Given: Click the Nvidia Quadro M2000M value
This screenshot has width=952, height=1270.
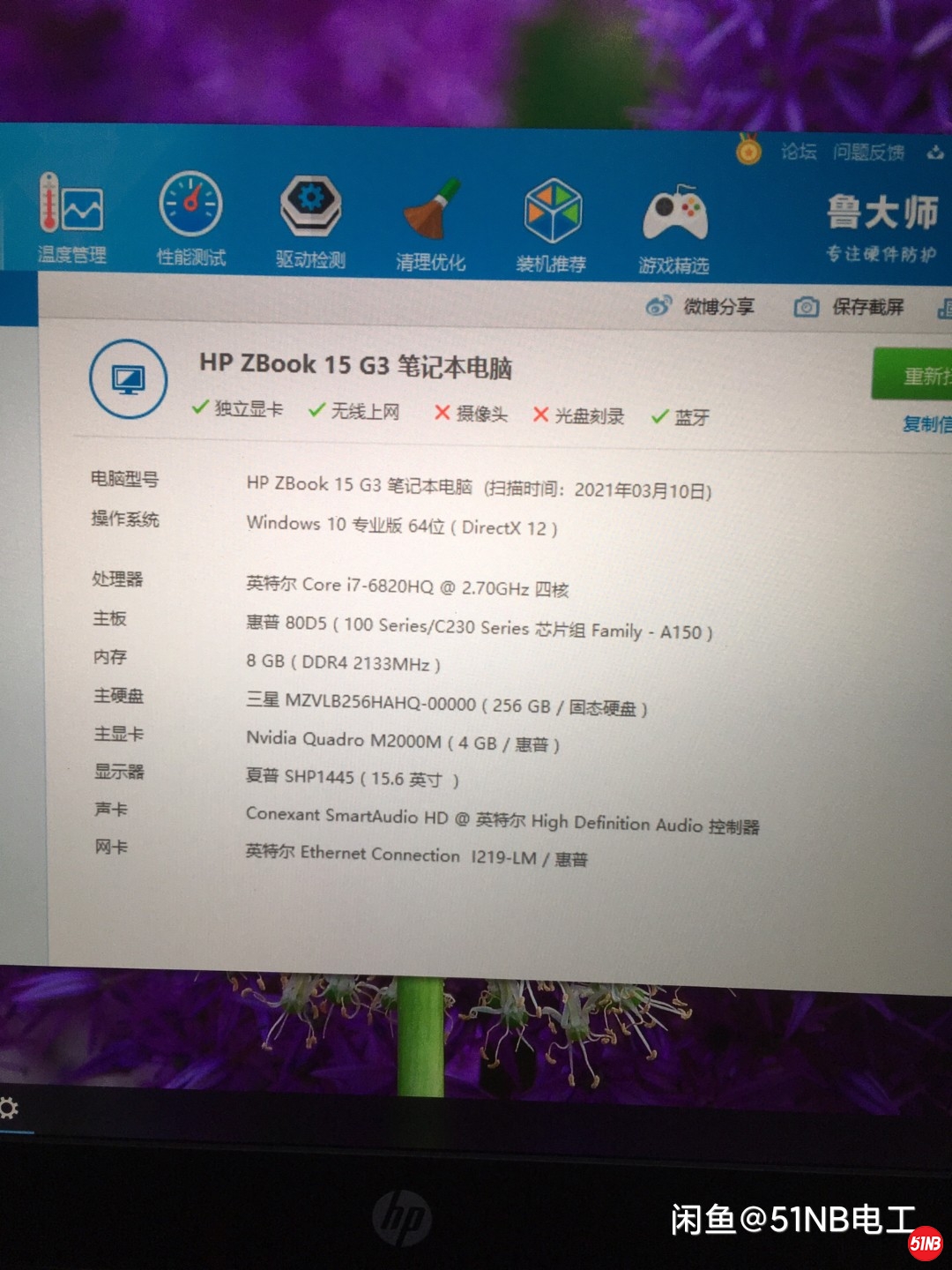Looking at the screenshot, I should [403, 741].
